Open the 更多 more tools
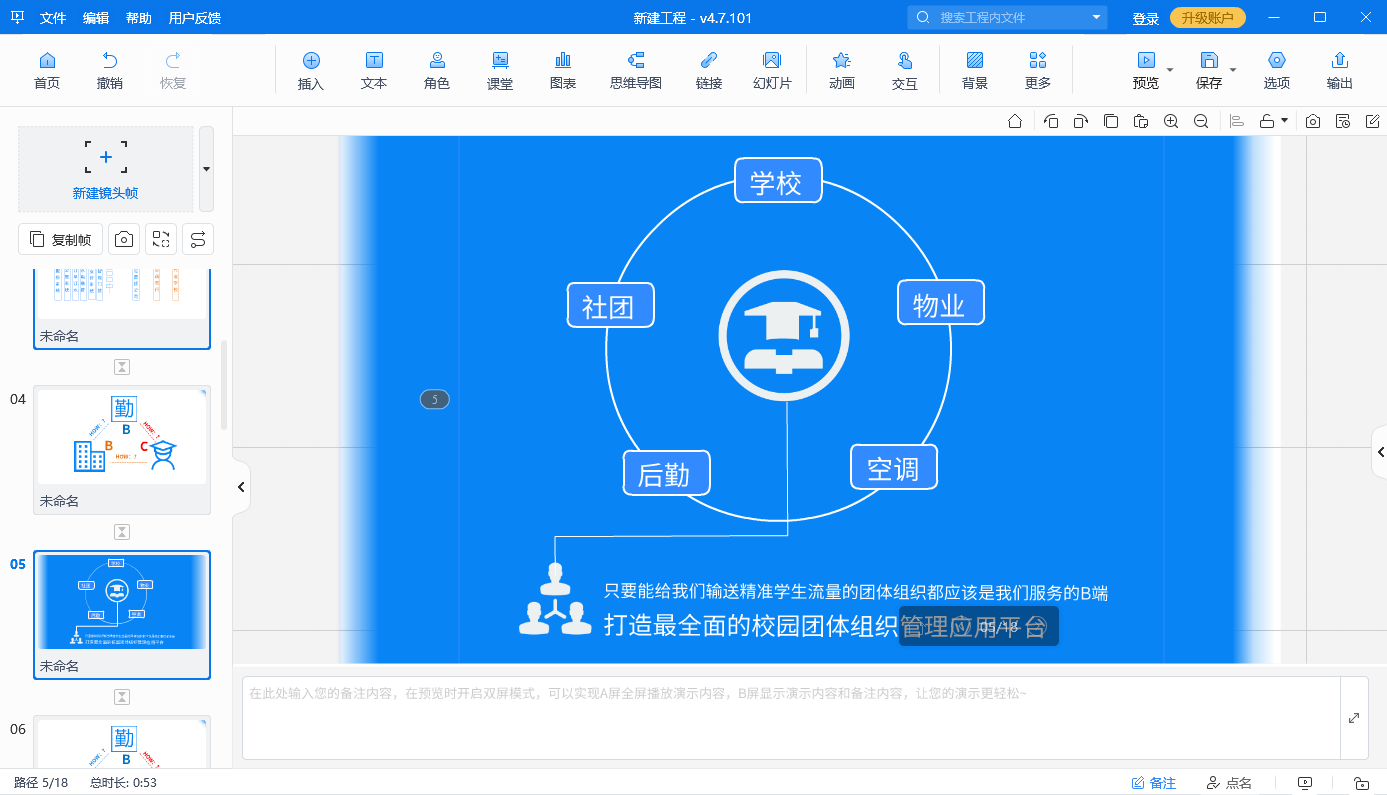This screenshot has height=795, width=1387. pos(1038,70)
